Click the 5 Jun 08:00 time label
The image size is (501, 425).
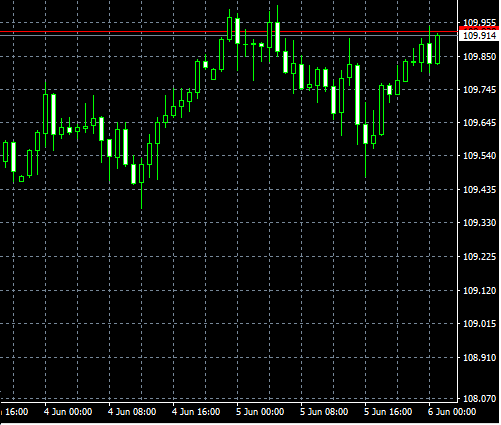[324, 412]
